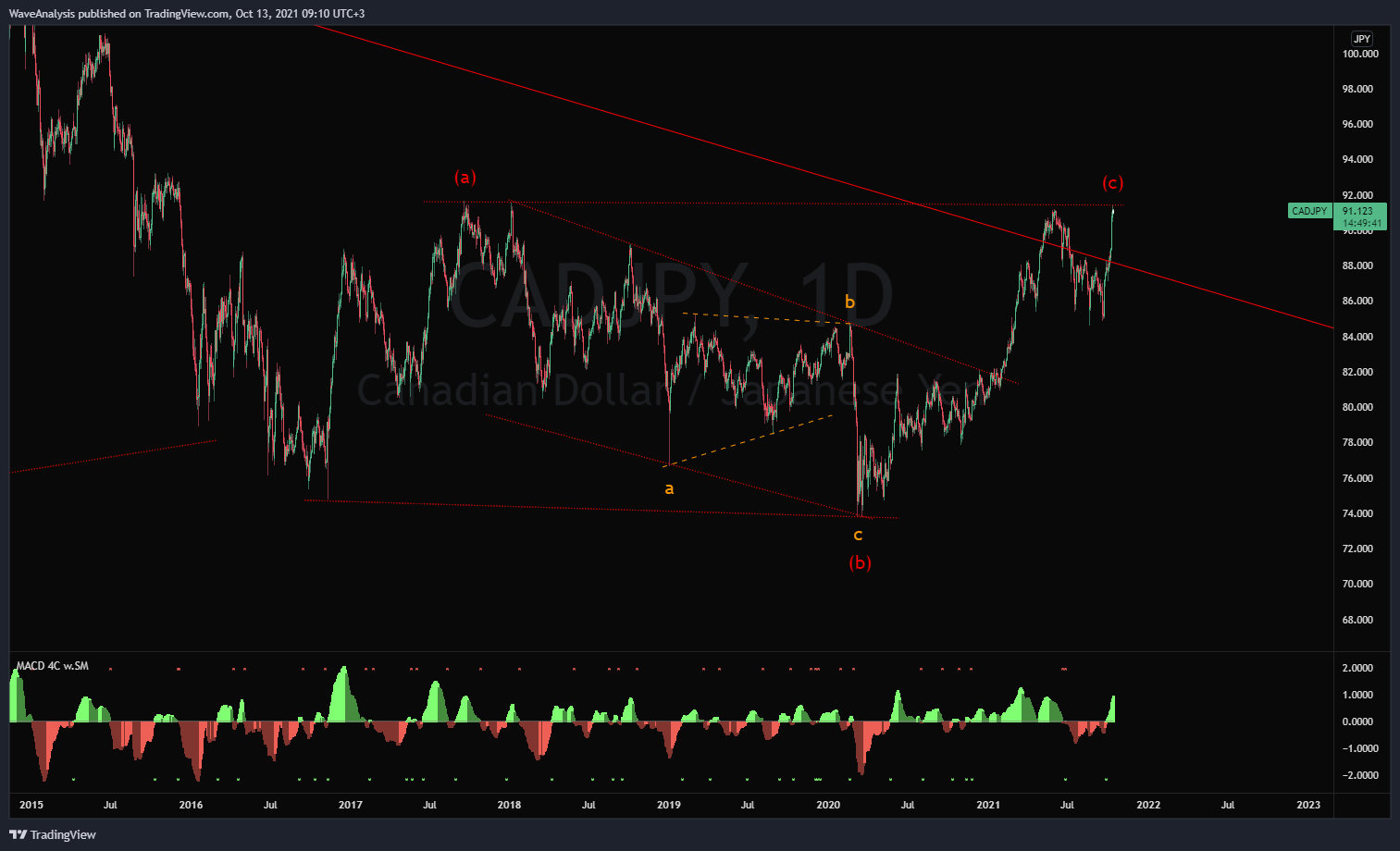Click the 2017 time axis label
Screen dimensions: 1400x851
tap(350, 805)
